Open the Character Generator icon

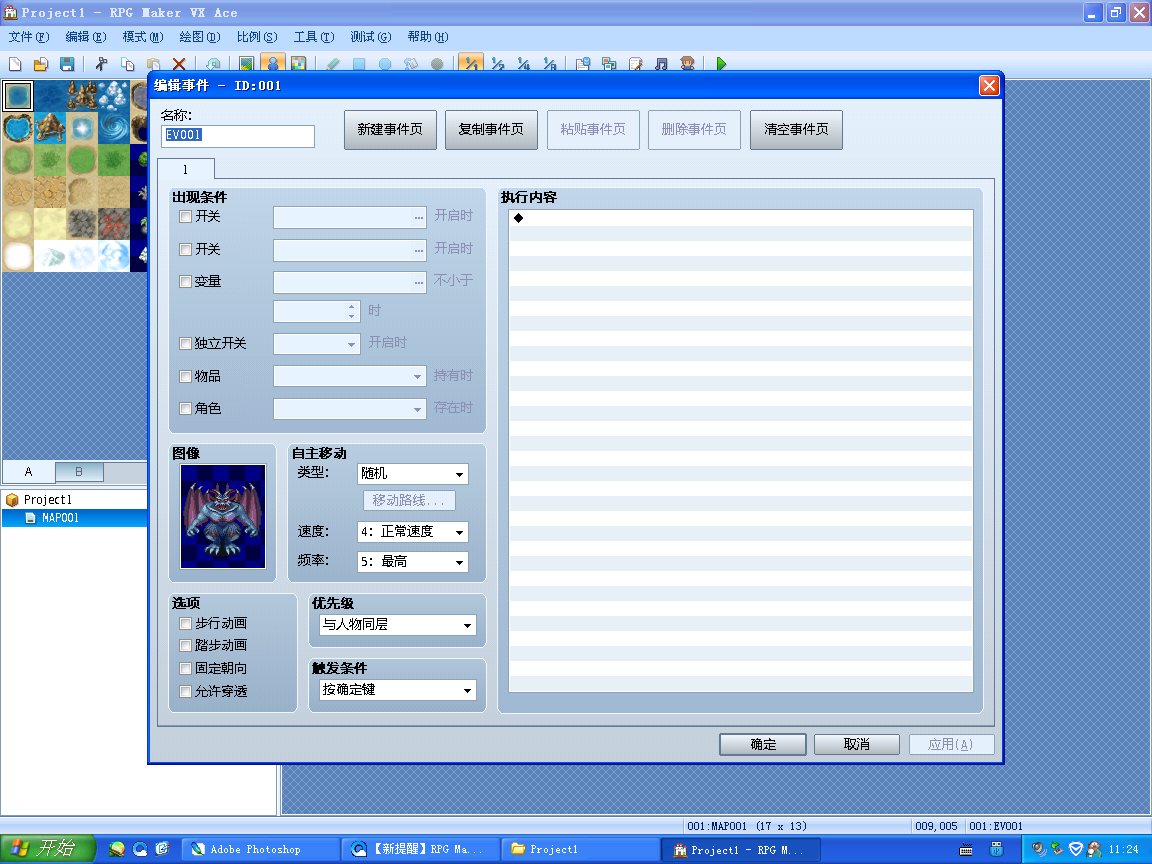[688, 64]
